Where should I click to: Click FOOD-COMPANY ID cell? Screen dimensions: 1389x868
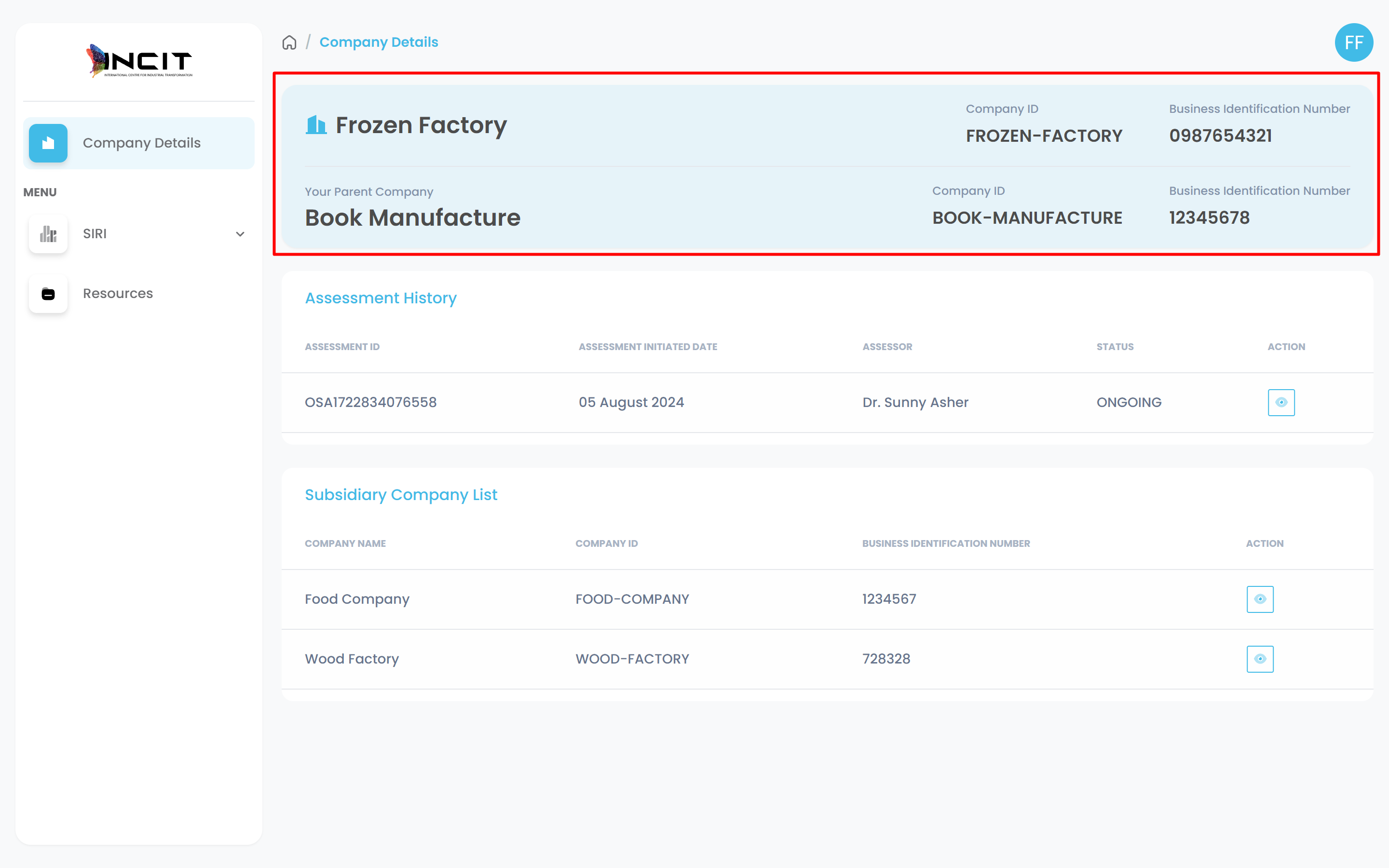[x=632, y=599]
